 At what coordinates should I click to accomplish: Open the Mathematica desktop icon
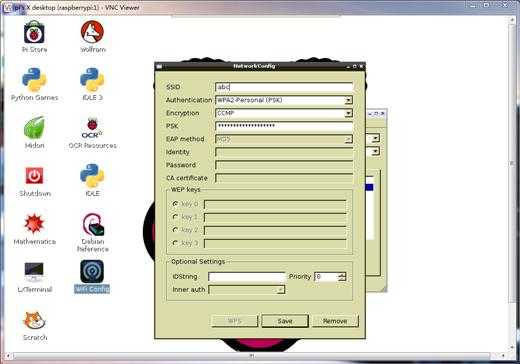(34, 228)
